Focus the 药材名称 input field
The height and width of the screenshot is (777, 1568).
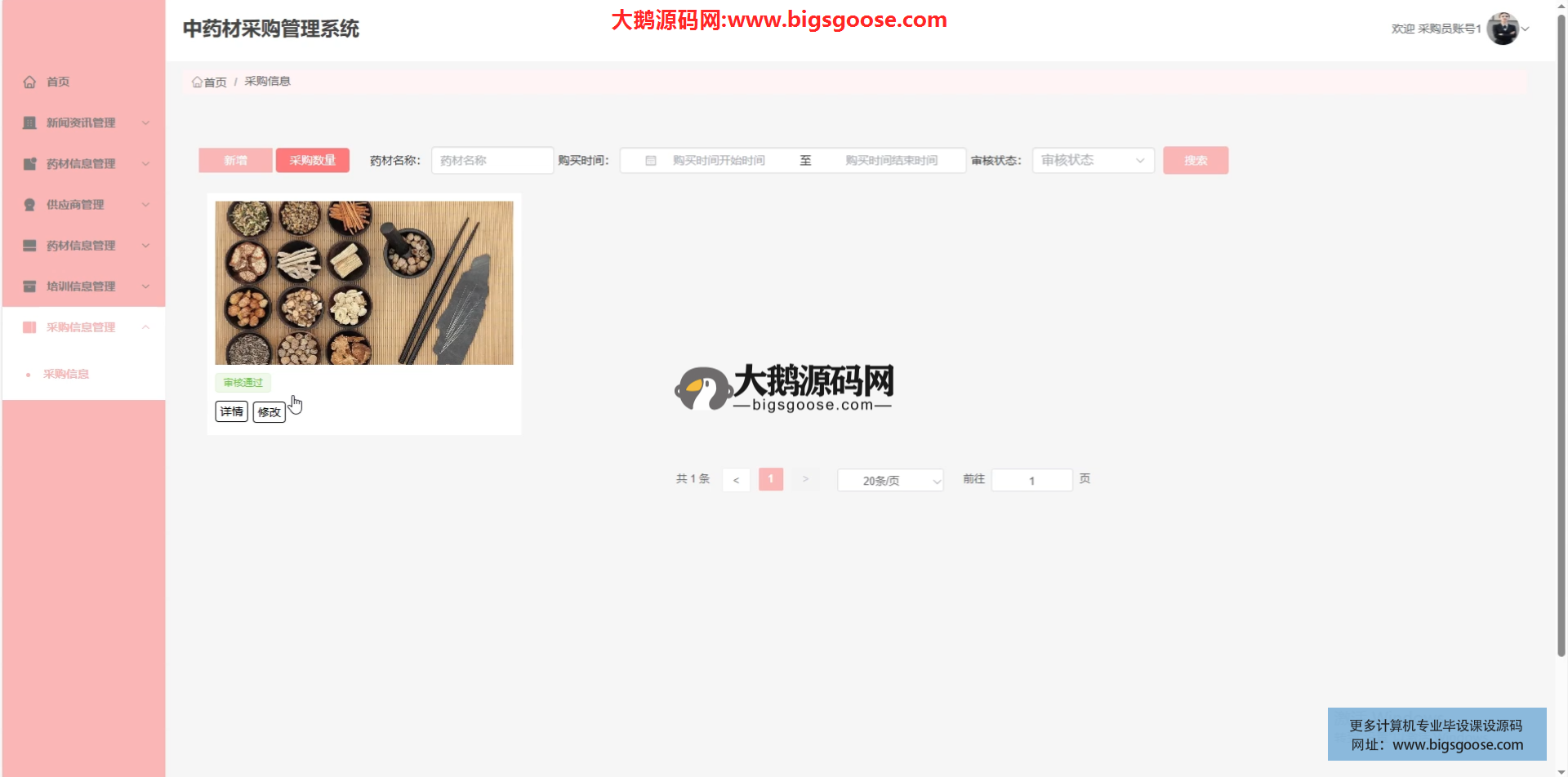492,161
